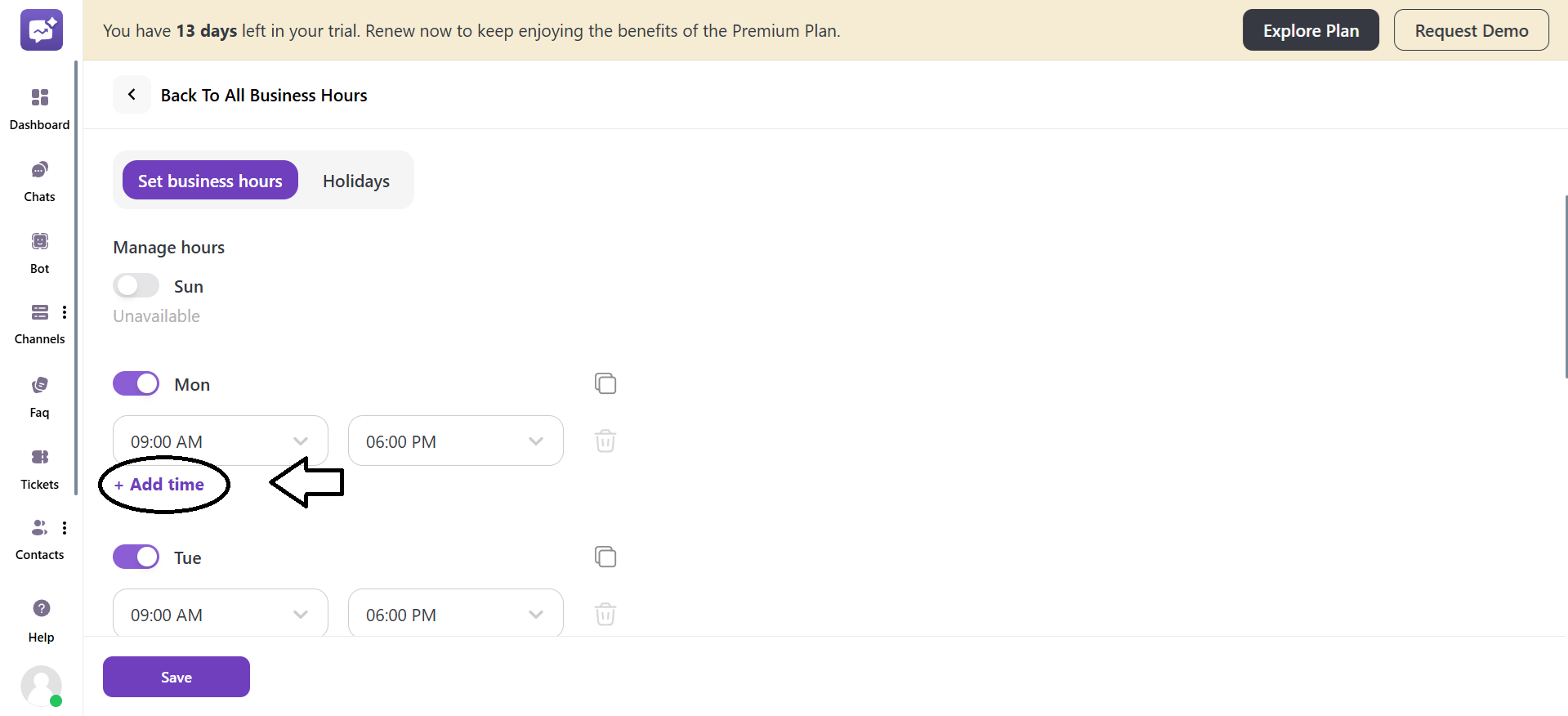The image size is (1568, 716).
Task: Open the Chats section
Action: point(39,171)
